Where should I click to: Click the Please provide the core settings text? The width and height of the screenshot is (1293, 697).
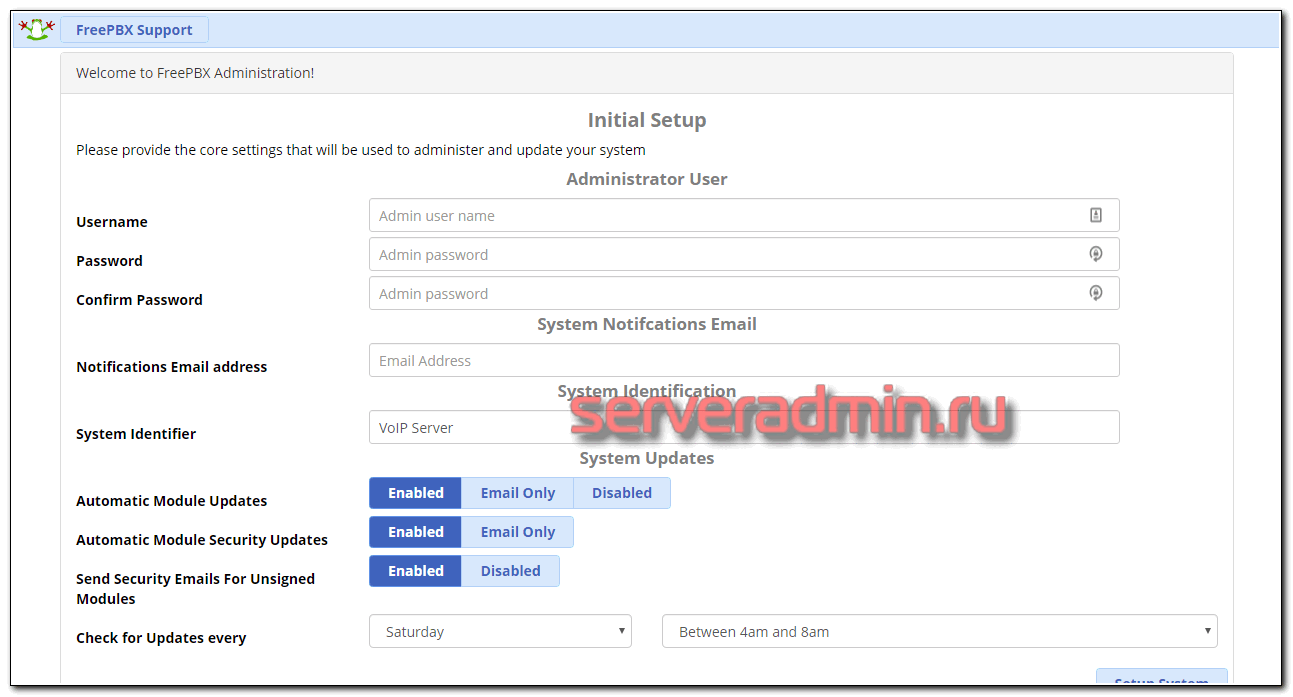pyautogui.click(x=361, y=150)
